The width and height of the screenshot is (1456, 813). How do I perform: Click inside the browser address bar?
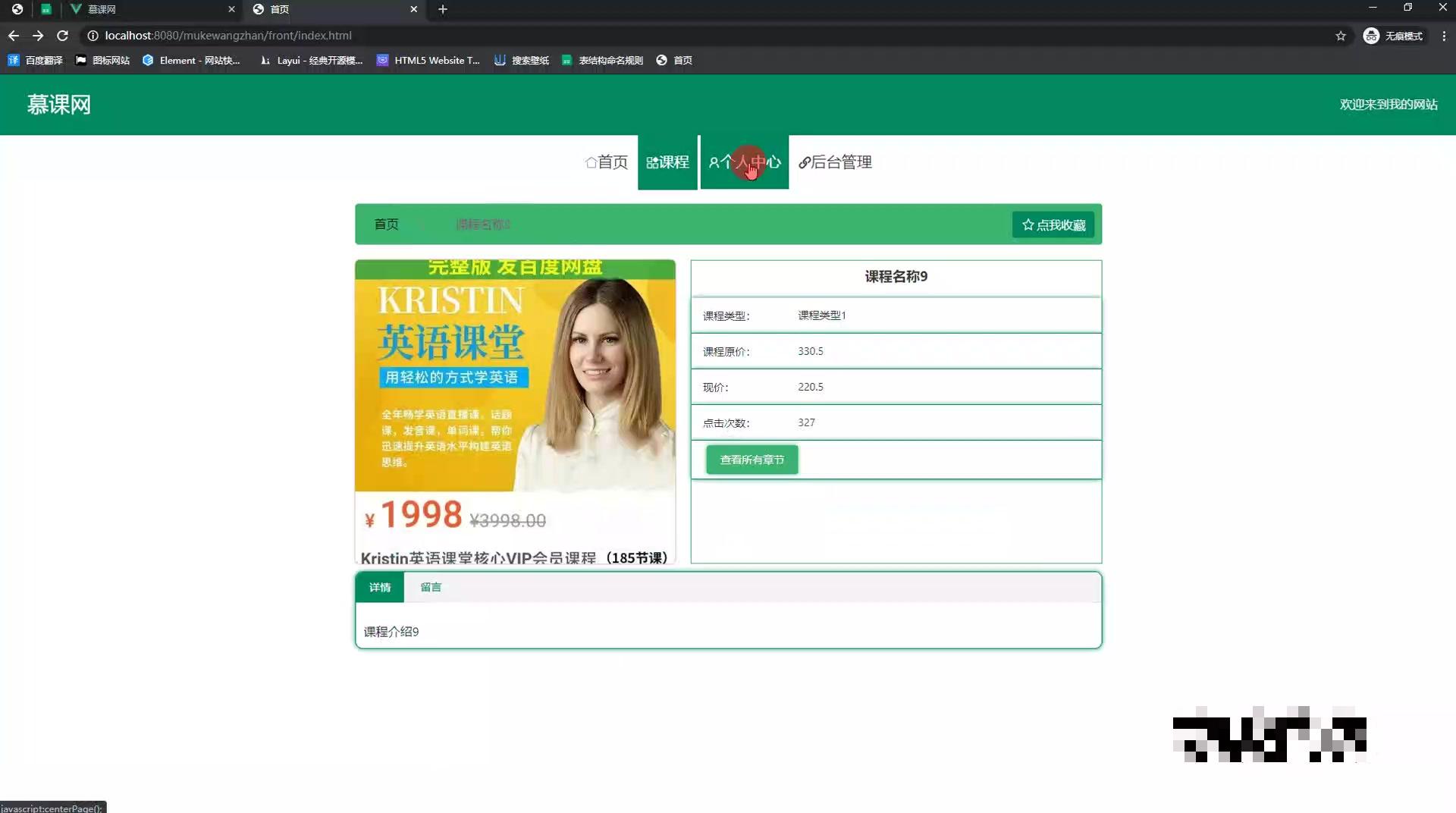(x=303, y=36)
